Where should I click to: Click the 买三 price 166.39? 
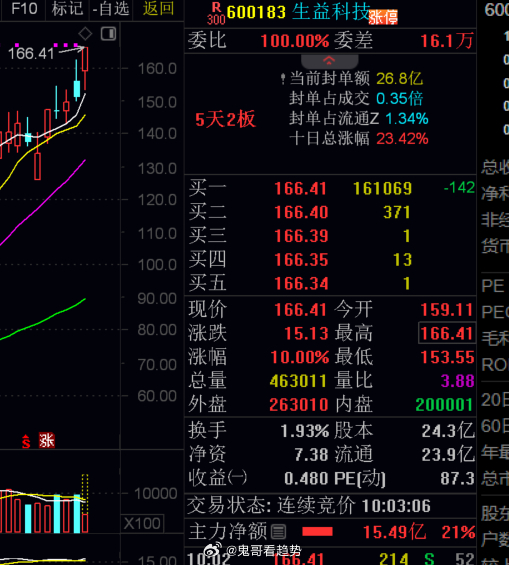[301, 236]
